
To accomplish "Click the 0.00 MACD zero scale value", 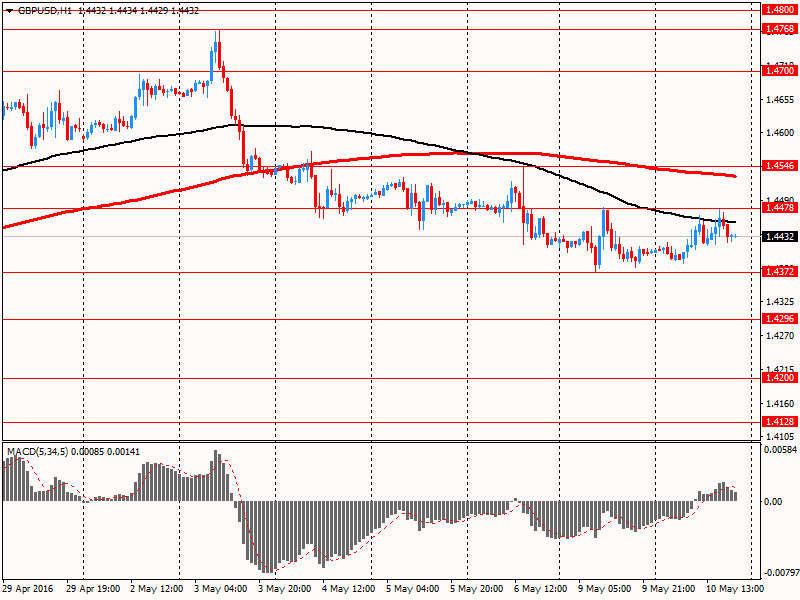I will tap(773, 502).
